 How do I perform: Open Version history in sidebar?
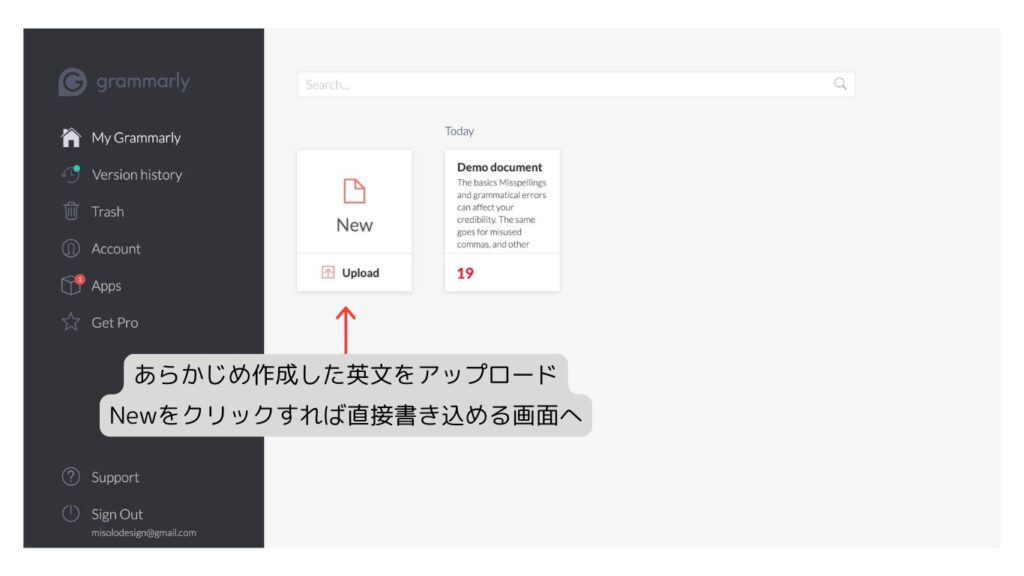coord(136,175)
